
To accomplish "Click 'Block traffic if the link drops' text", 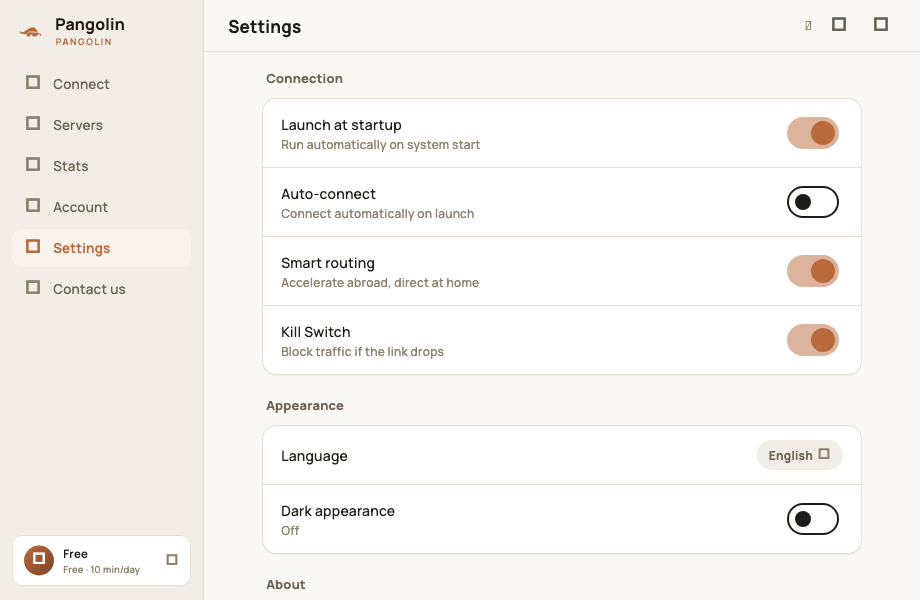I will tap(362, 352).
